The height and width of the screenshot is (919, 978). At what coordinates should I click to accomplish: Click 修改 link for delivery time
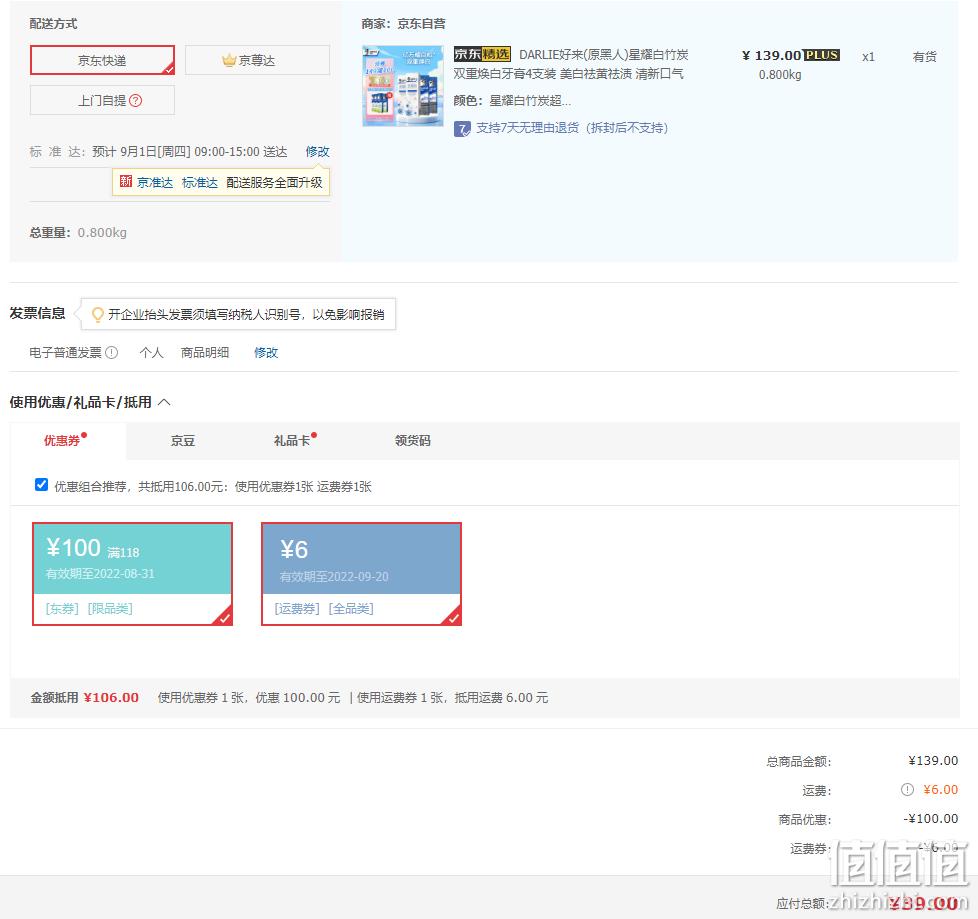pyautogui.click(x=317, y=152)
